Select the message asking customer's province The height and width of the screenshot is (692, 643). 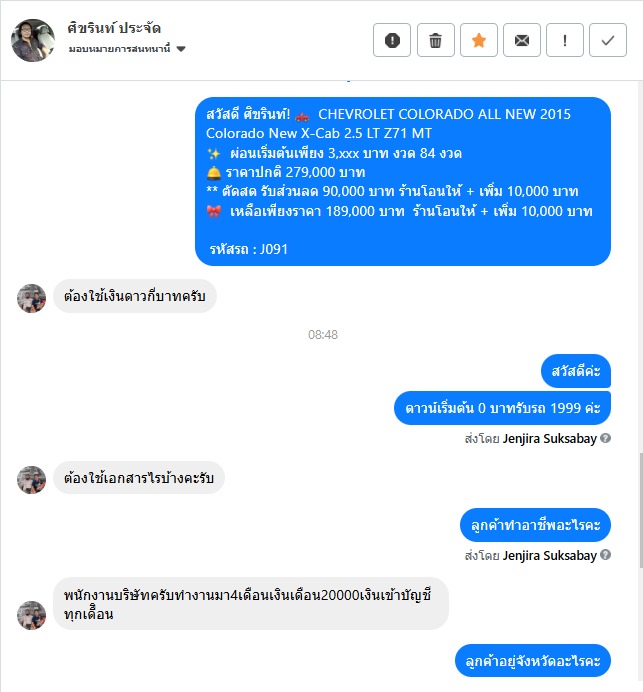[x=533, y=661]
